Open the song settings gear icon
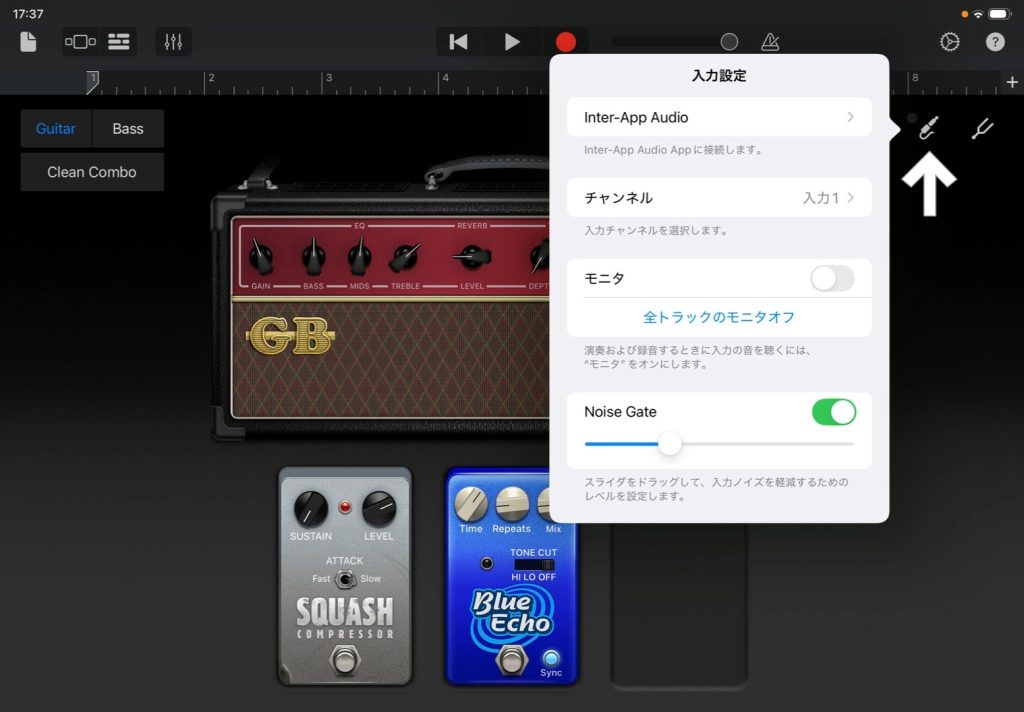The height and width of the screenshot is (712, 1024). [x=950, y=42]
